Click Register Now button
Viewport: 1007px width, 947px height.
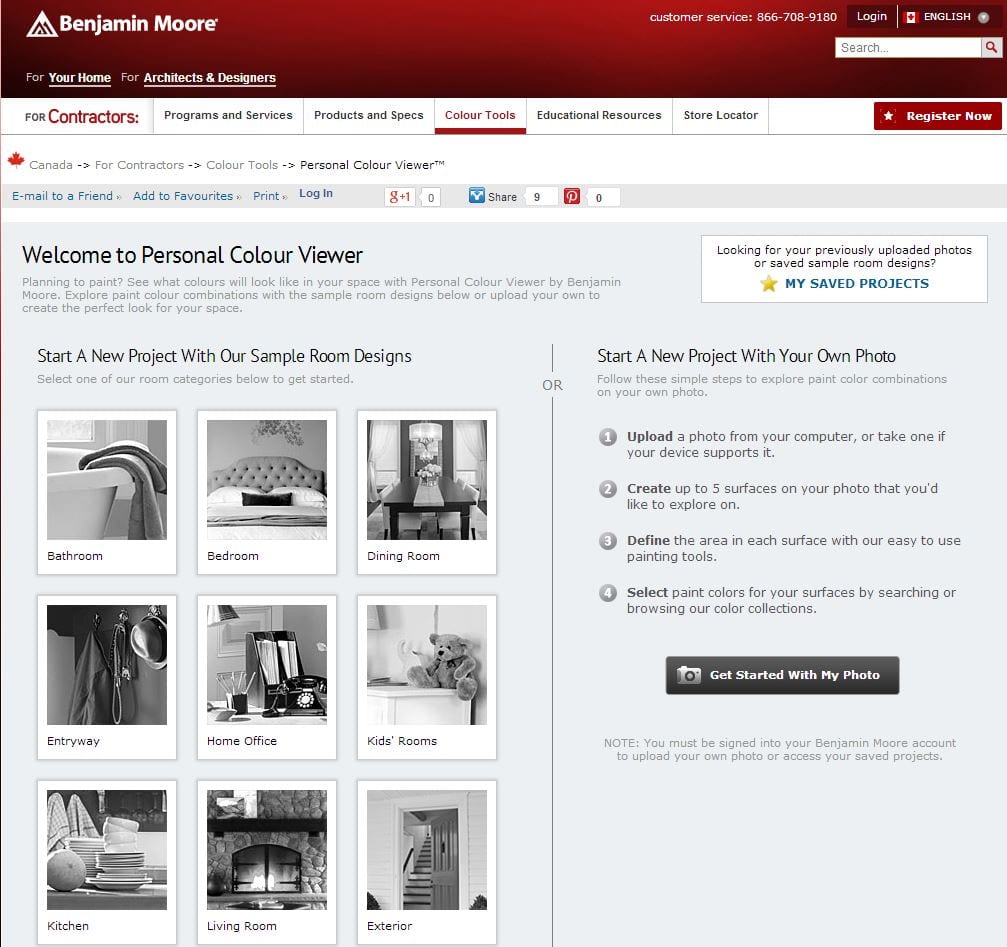(937, 116)
